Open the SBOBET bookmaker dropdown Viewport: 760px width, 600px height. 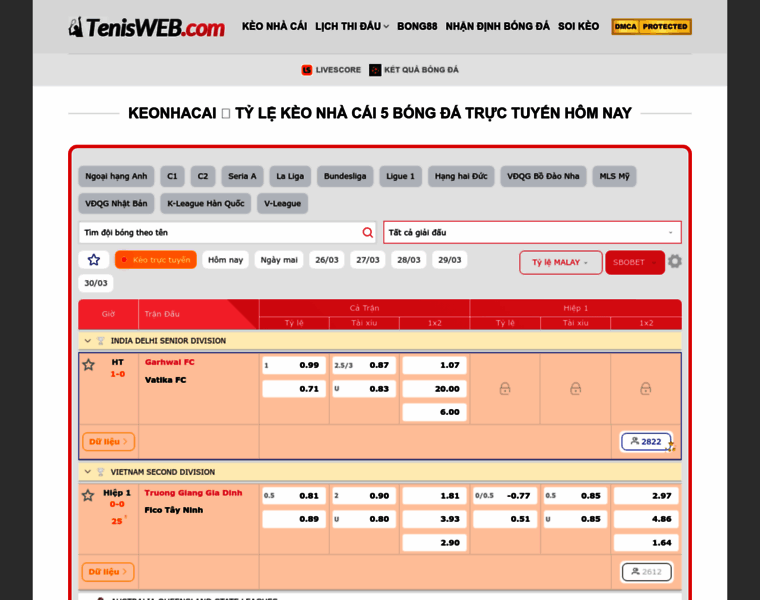pos(635,262)
